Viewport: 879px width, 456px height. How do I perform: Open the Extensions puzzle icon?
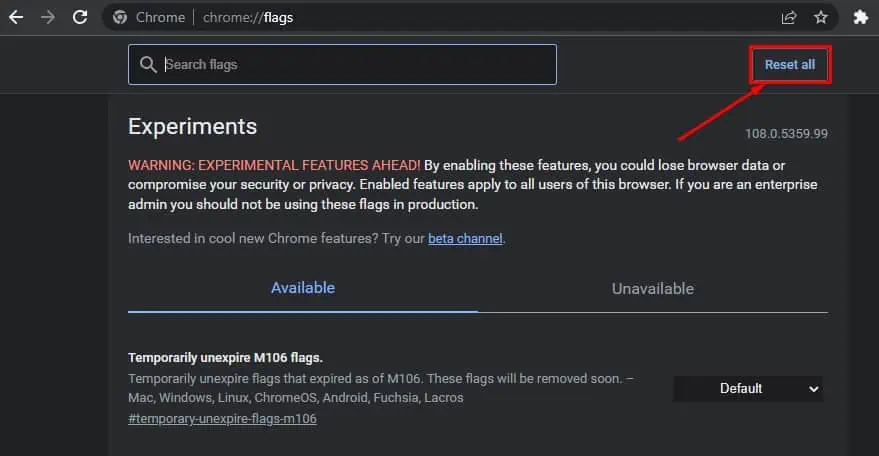point(861,17)
